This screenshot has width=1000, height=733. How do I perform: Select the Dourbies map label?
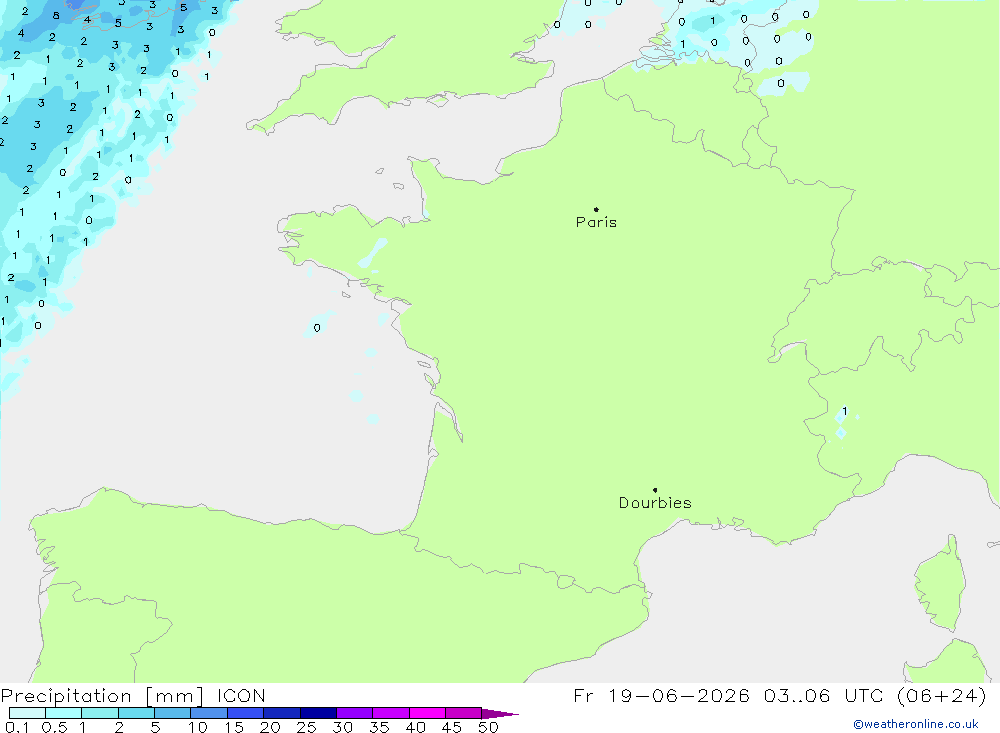[655, 503]
